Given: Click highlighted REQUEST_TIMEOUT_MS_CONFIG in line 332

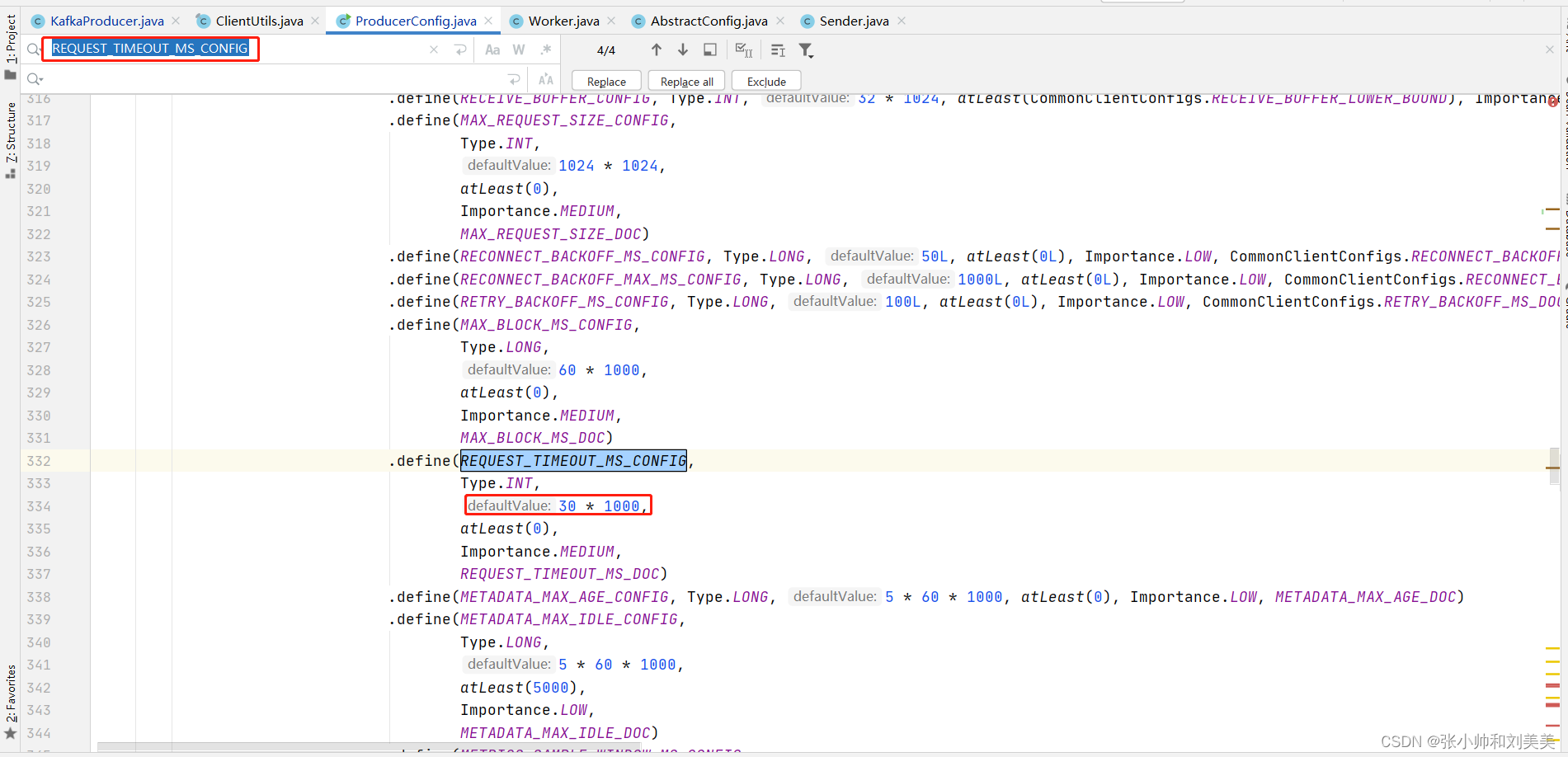Looking at the screenshot, I should pos(573,461).
